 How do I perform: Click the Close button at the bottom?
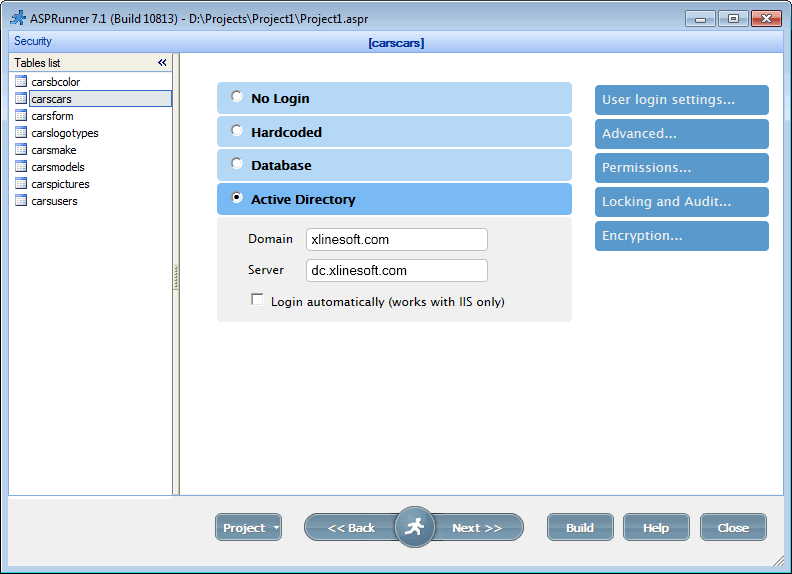[x=733, y=528]
